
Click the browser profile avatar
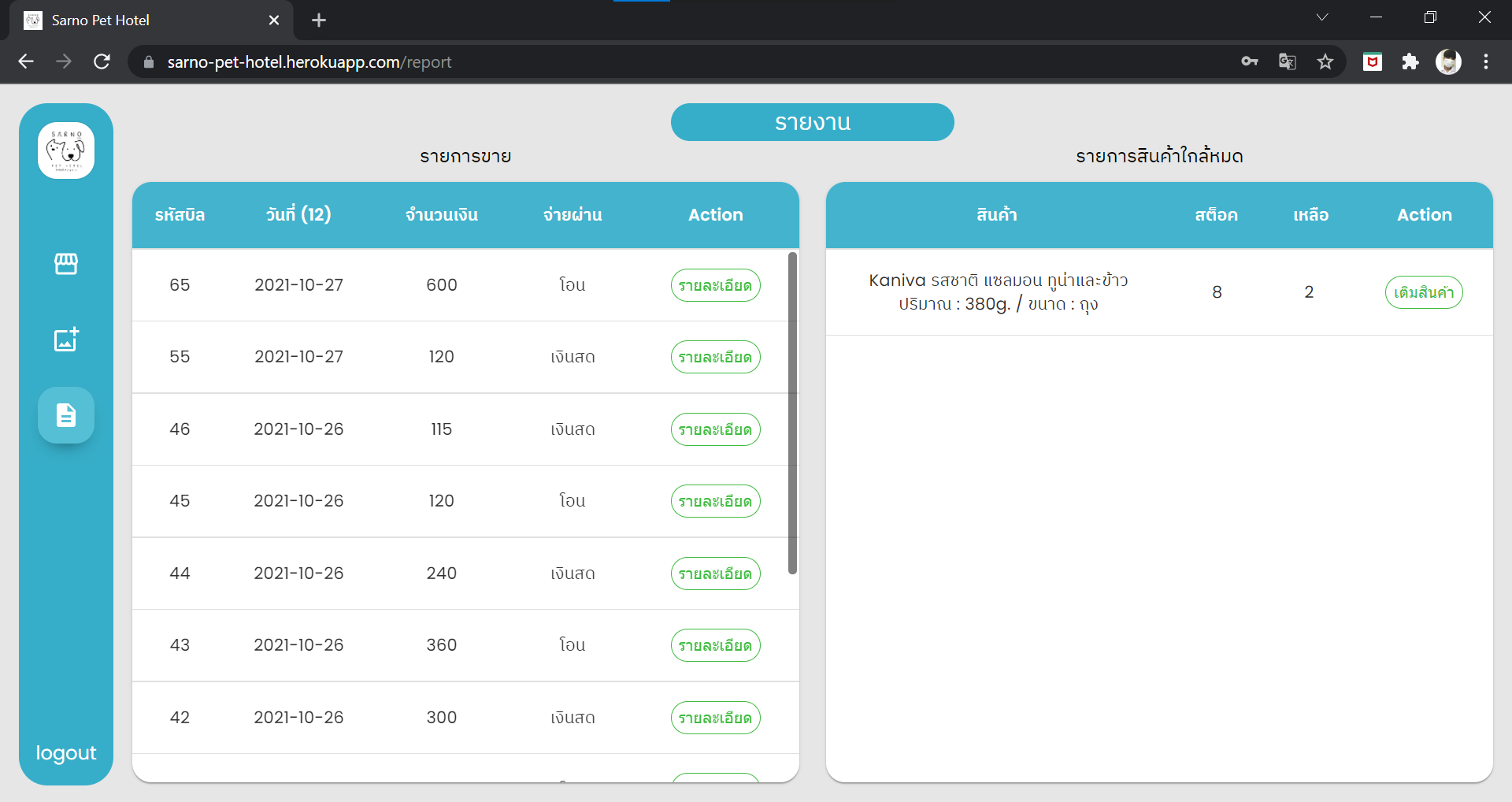[x=1449, y=61]
